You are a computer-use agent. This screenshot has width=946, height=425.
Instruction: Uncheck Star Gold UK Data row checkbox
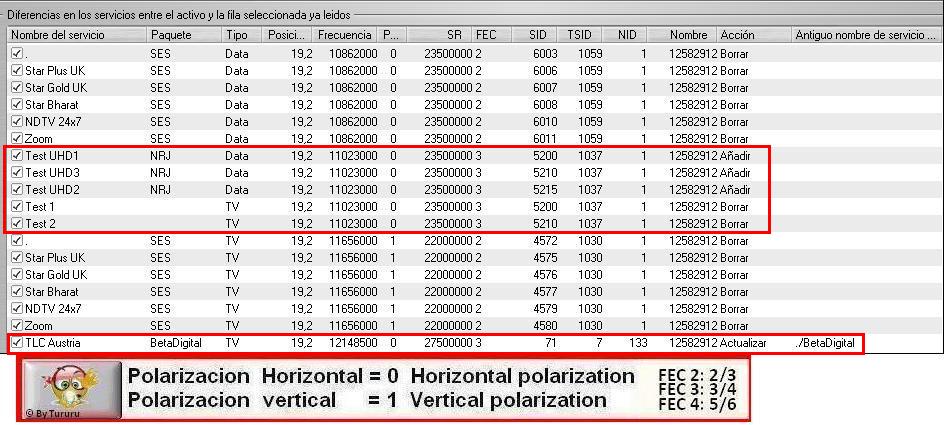(x=17, y=88)
